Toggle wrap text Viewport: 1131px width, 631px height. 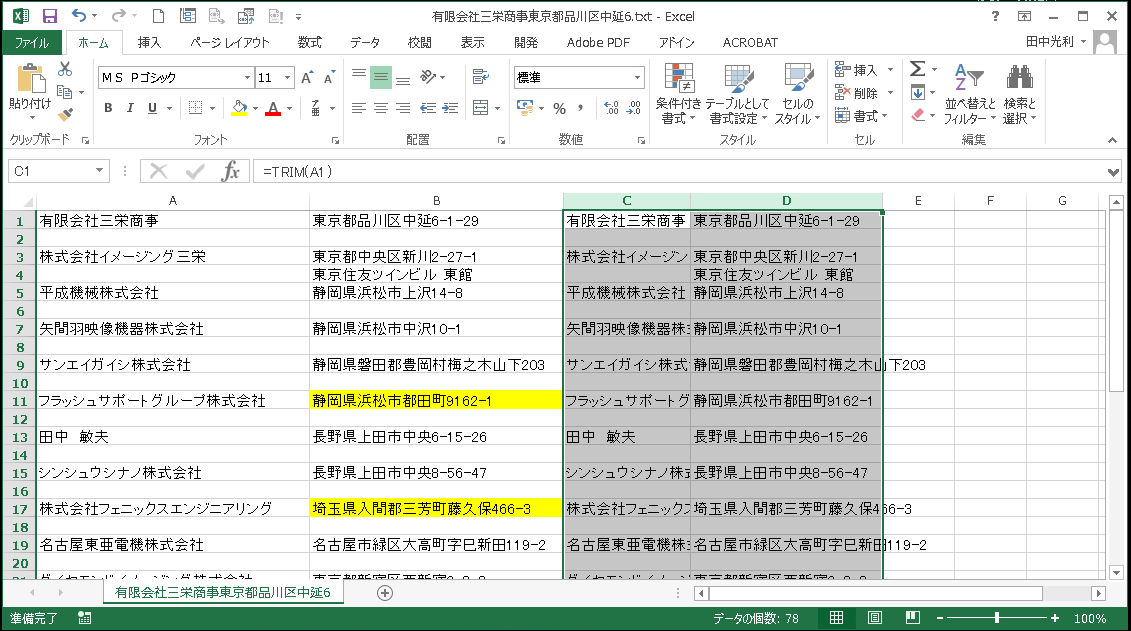[x=480, y=77]
